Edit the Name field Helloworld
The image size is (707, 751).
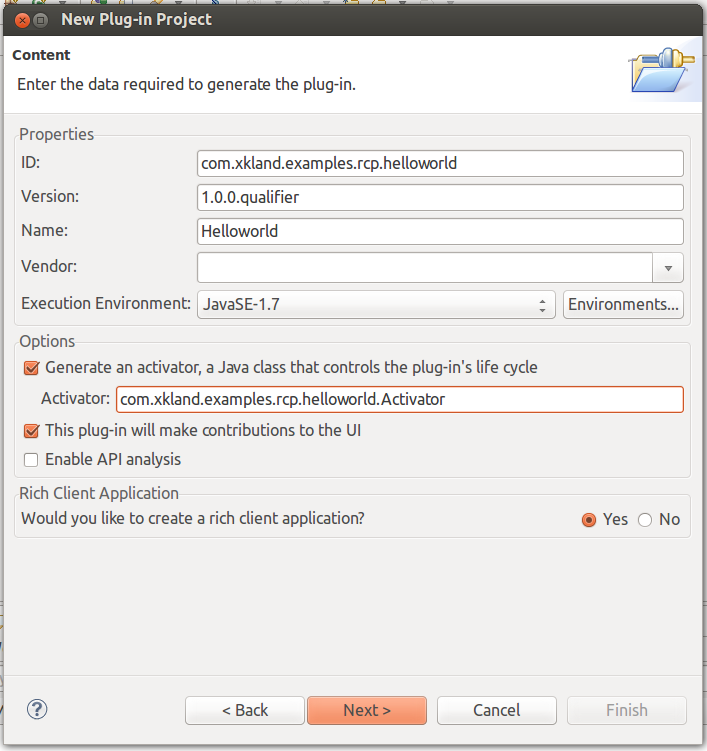[440, 231]
